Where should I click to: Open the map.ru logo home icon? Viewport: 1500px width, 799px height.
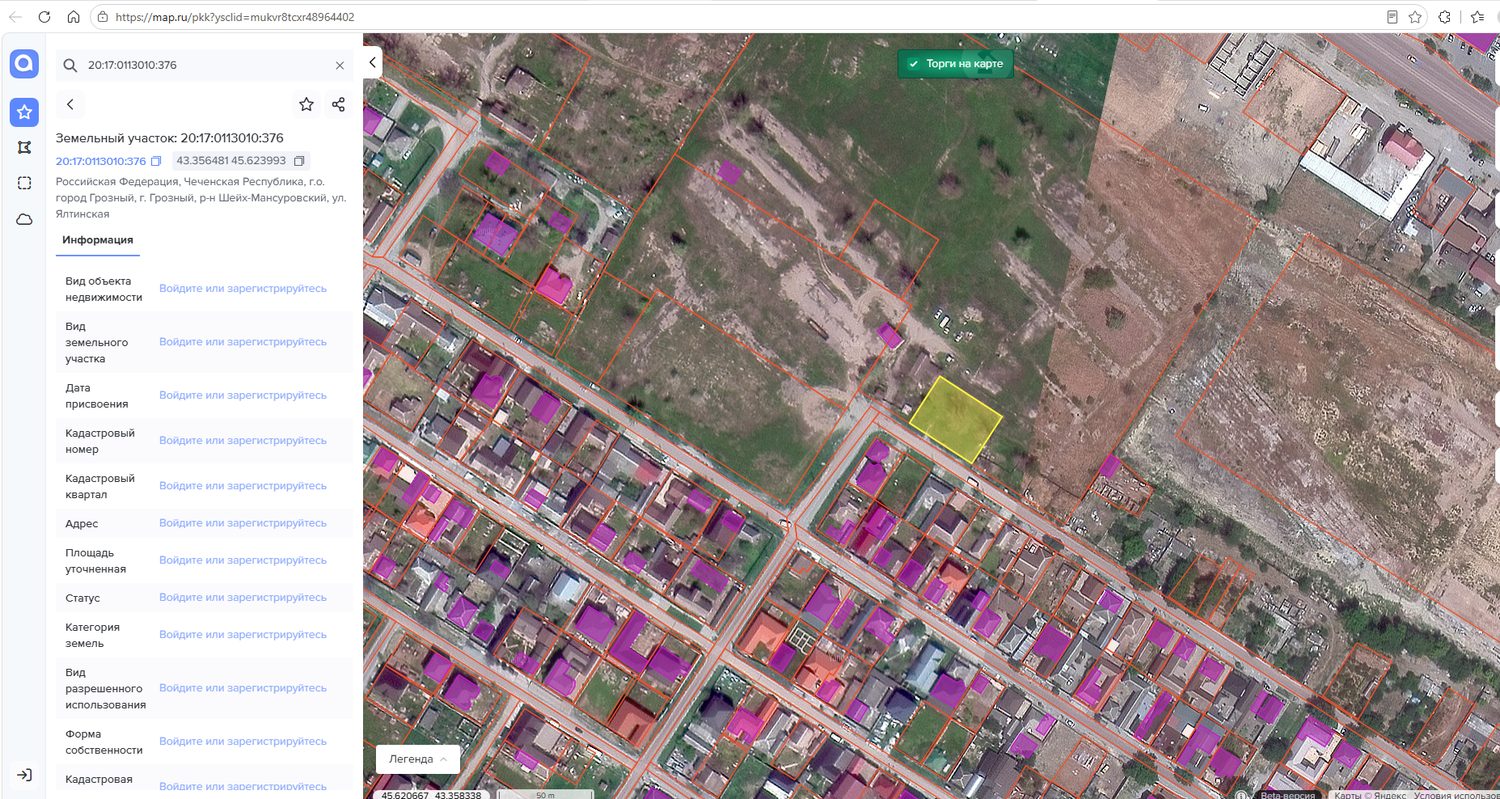pos(24,64)
